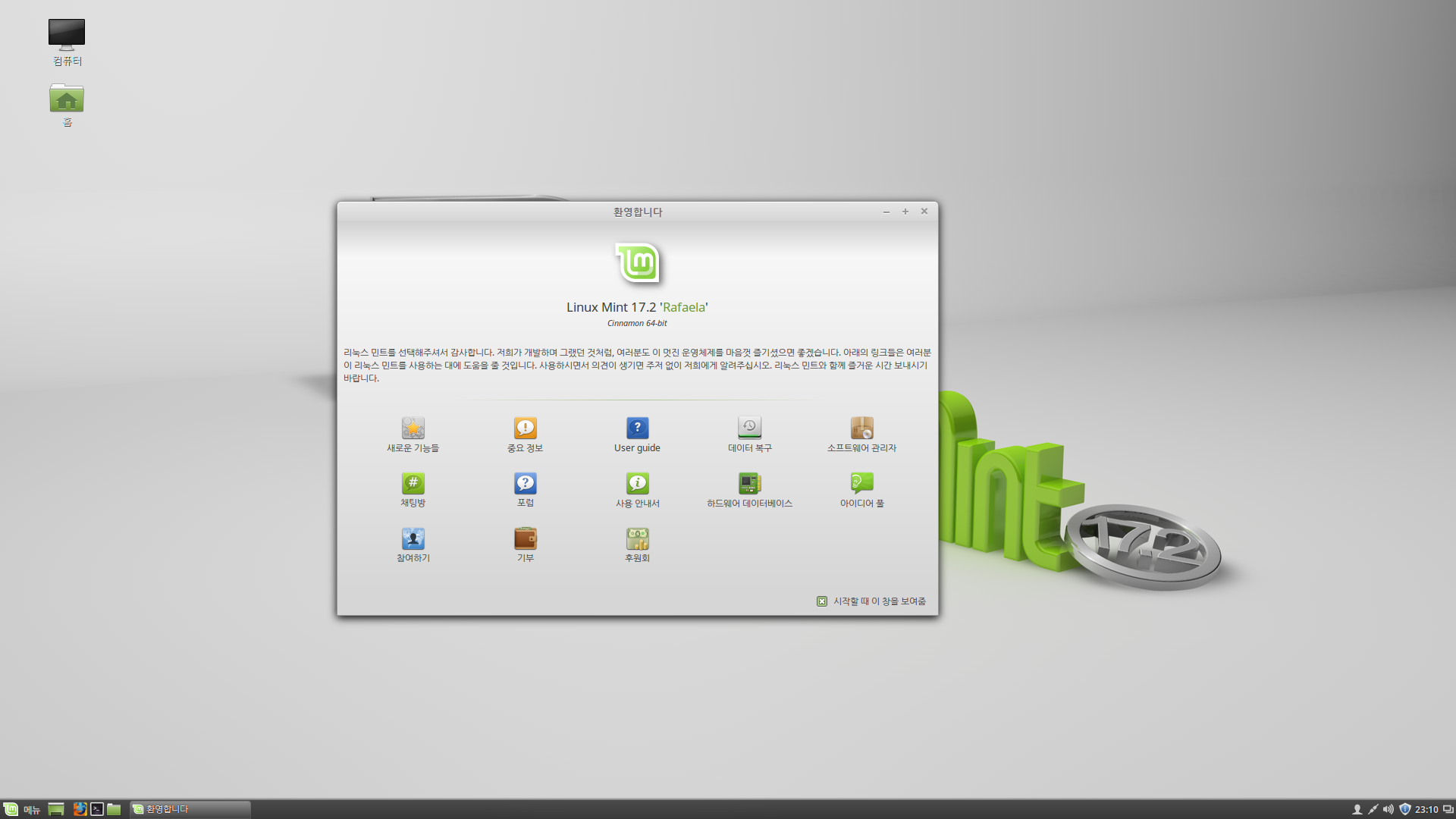This screenshot has height=819, width=1456.
Task: Open the 기부 donations page
Action: (x=525, y=546)
